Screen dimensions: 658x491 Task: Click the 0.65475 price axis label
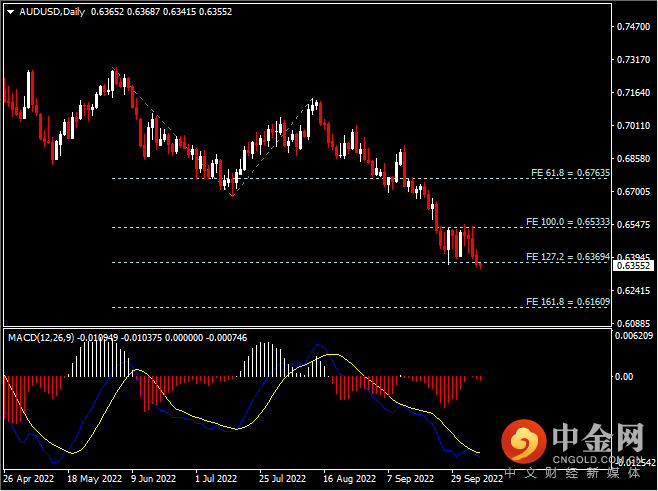click(633, 225)
